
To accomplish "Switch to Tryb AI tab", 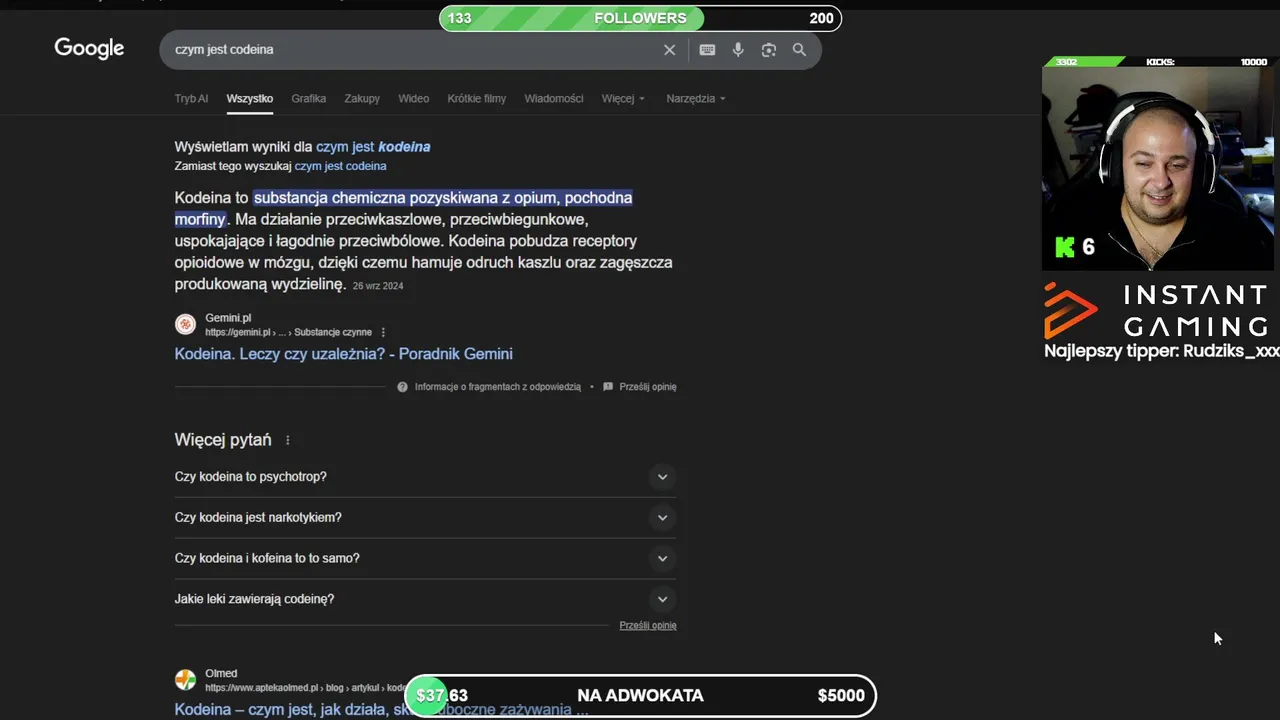I will tap(191, 99).
